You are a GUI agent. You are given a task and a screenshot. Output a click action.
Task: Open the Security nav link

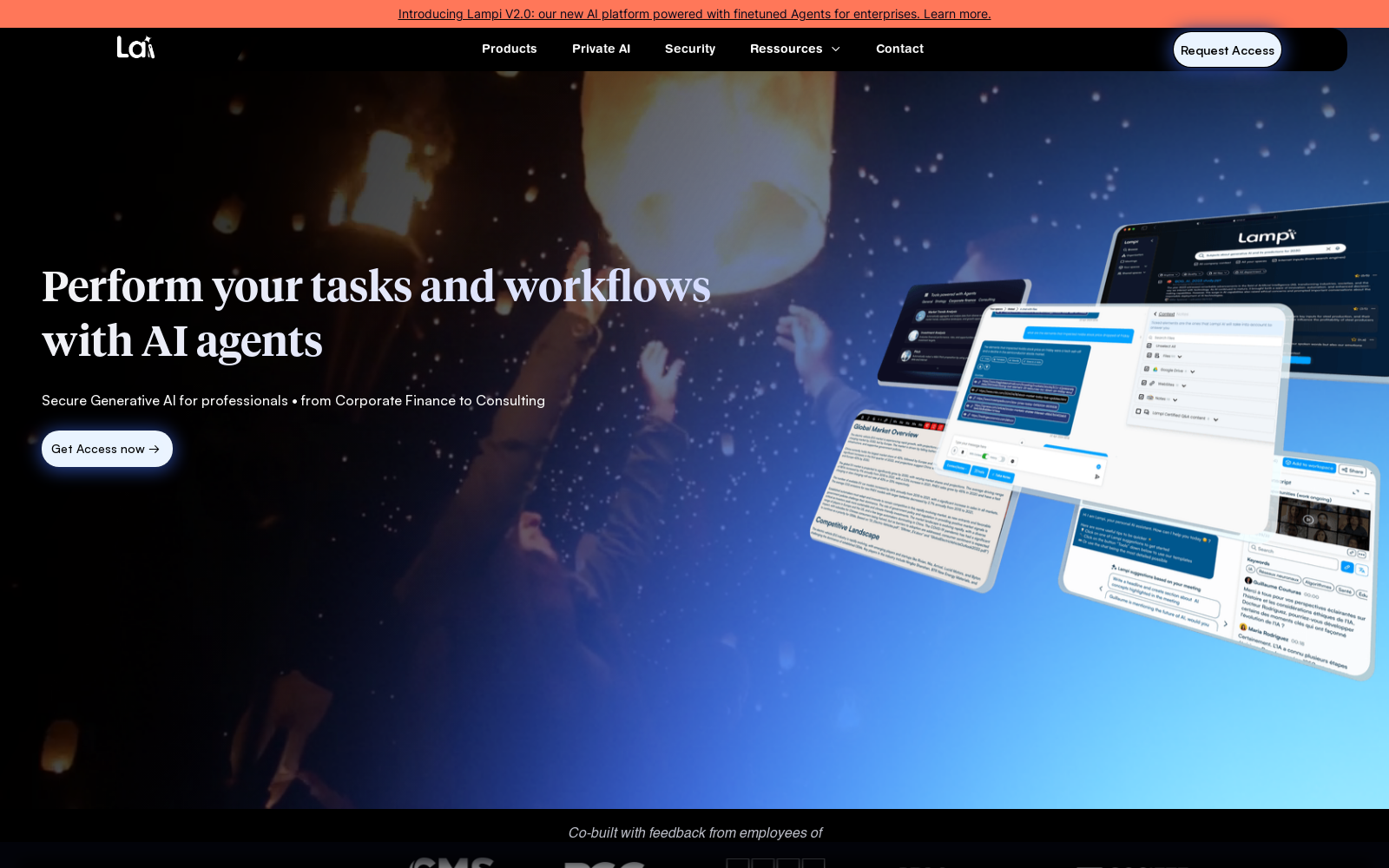pos(690,49)
